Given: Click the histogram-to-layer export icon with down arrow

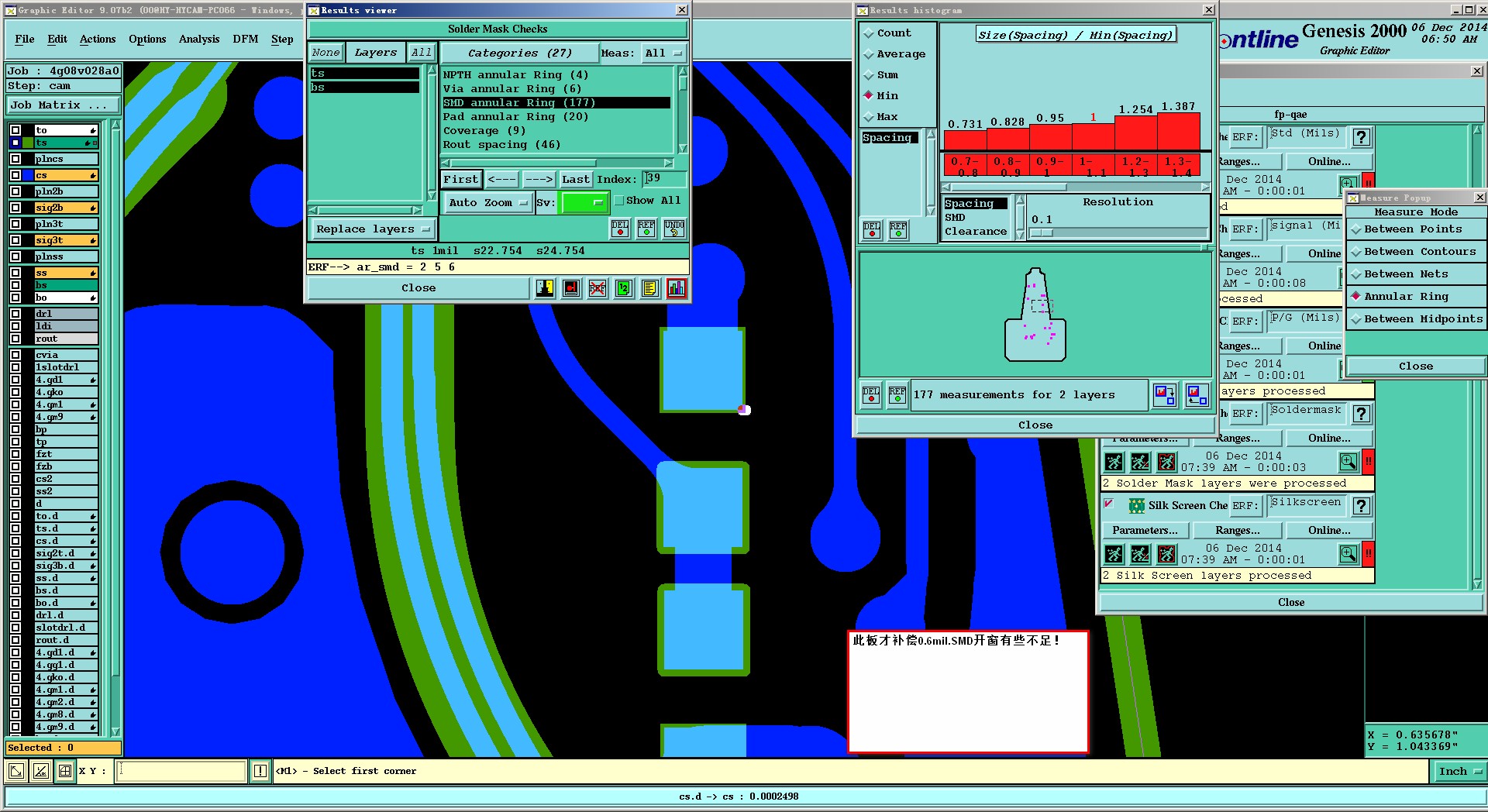Looking at the screenshot, I should tap(1165, 394).
